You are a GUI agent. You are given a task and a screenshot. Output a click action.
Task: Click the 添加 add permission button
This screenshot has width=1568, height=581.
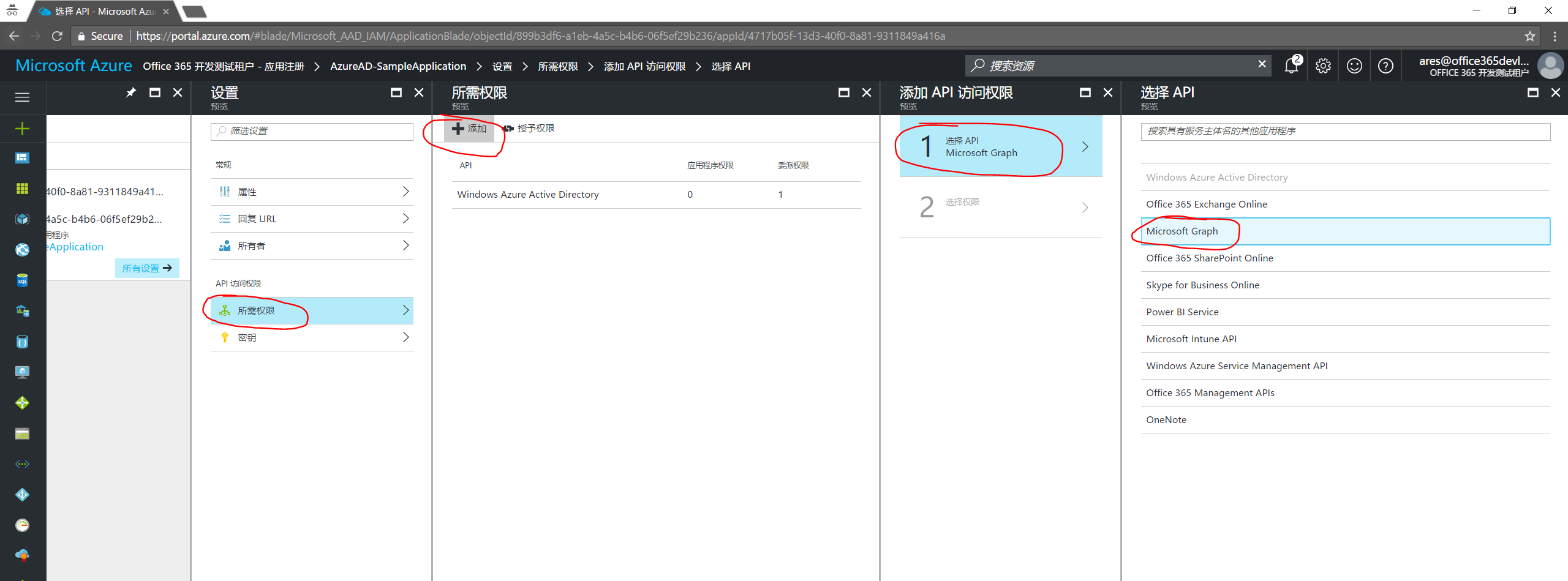coord(469,129)
